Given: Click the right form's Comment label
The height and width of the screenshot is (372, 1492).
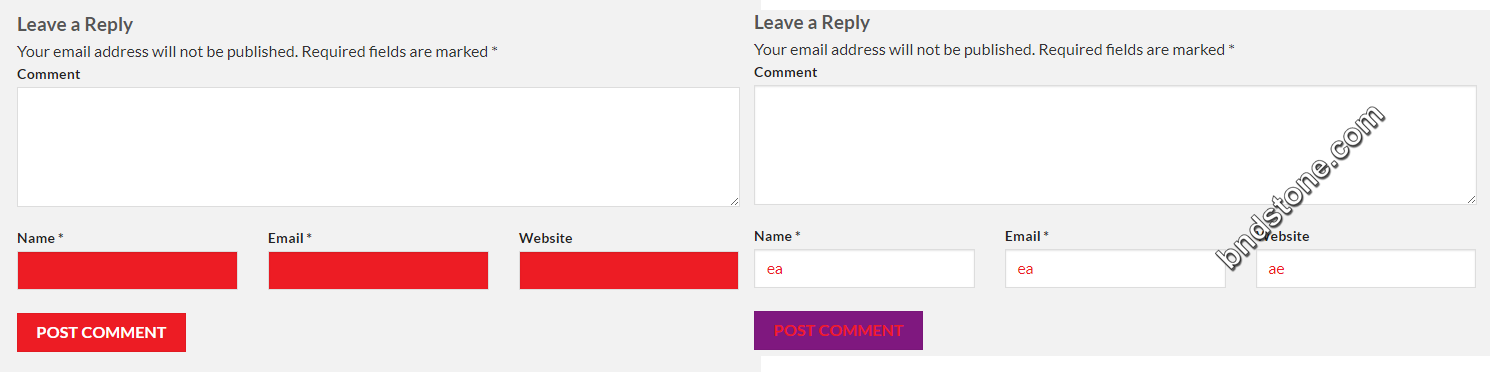Looking at the screenshot, I should pos(786,72).
